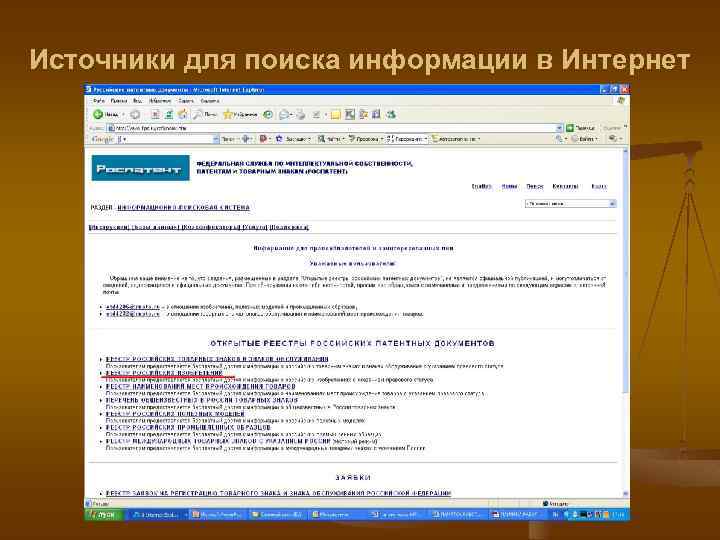Viewport: 720px width, 540px height.
Task: Stop page loading with the Stop icon
Action: click(x=155, y=114)
